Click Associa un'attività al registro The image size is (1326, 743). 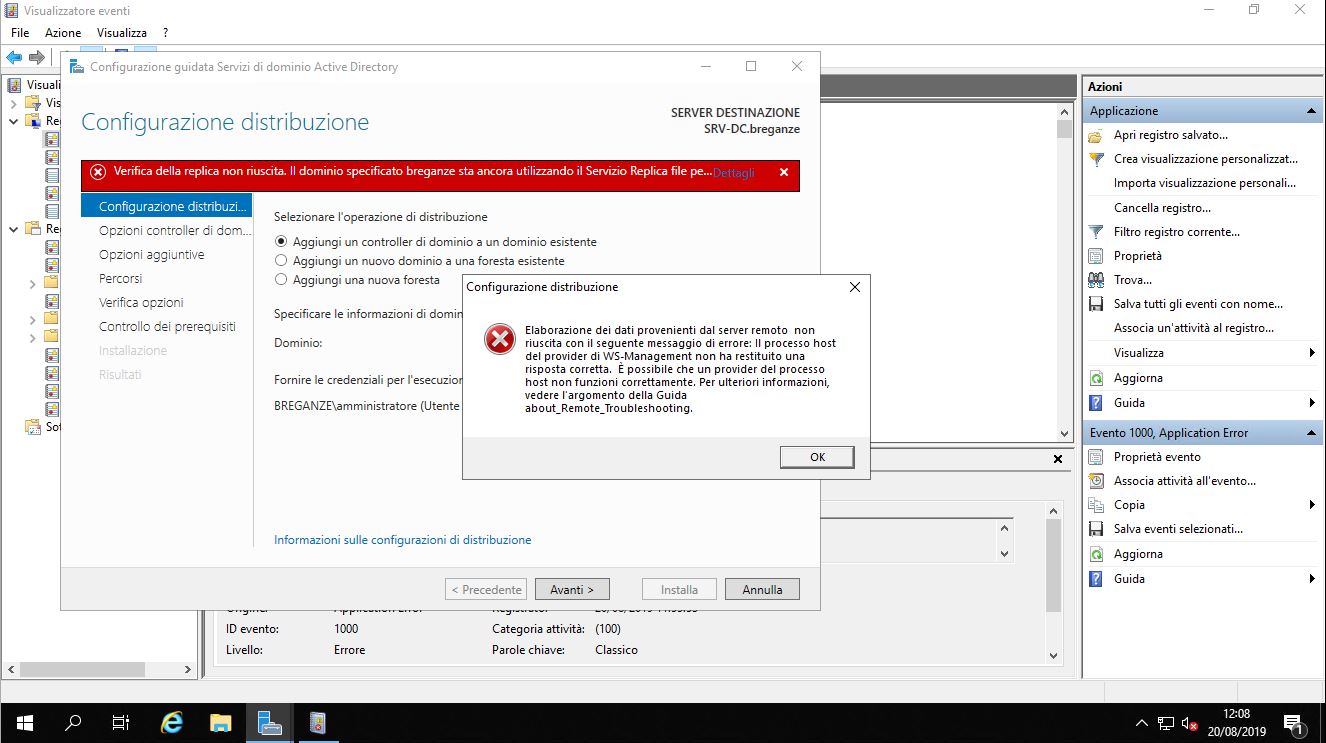pyautogui.click(x=1193, y=328)
